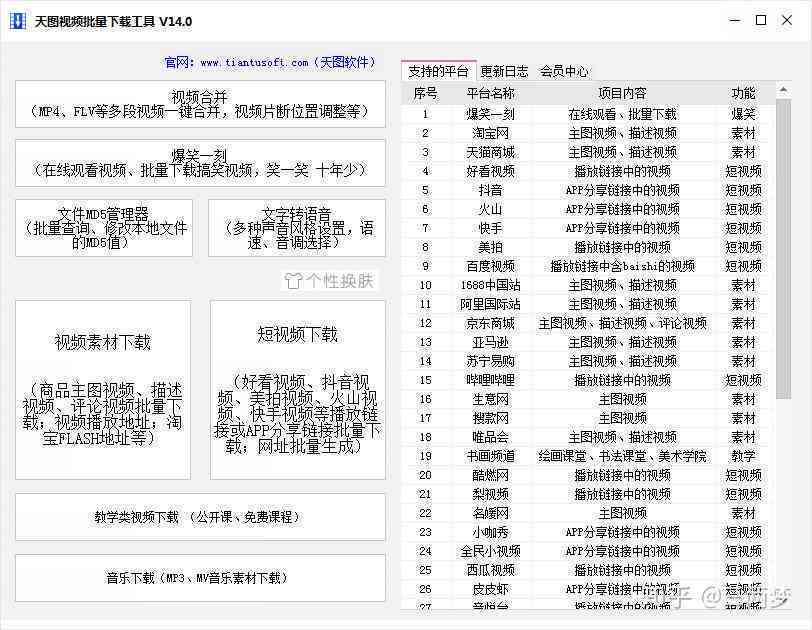Click the app icon in title bar

tap(18, 21)
